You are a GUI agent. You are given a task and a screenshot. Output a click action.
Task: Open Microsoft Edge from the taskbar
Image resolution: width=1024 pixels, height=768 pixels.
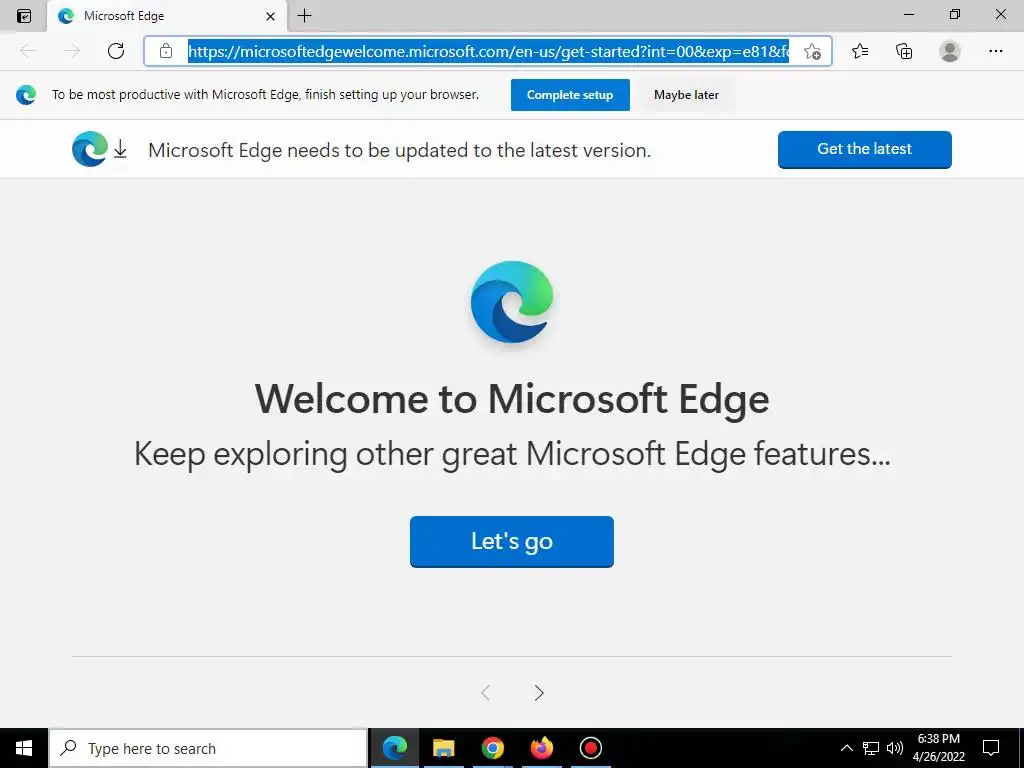pos(394,748)
